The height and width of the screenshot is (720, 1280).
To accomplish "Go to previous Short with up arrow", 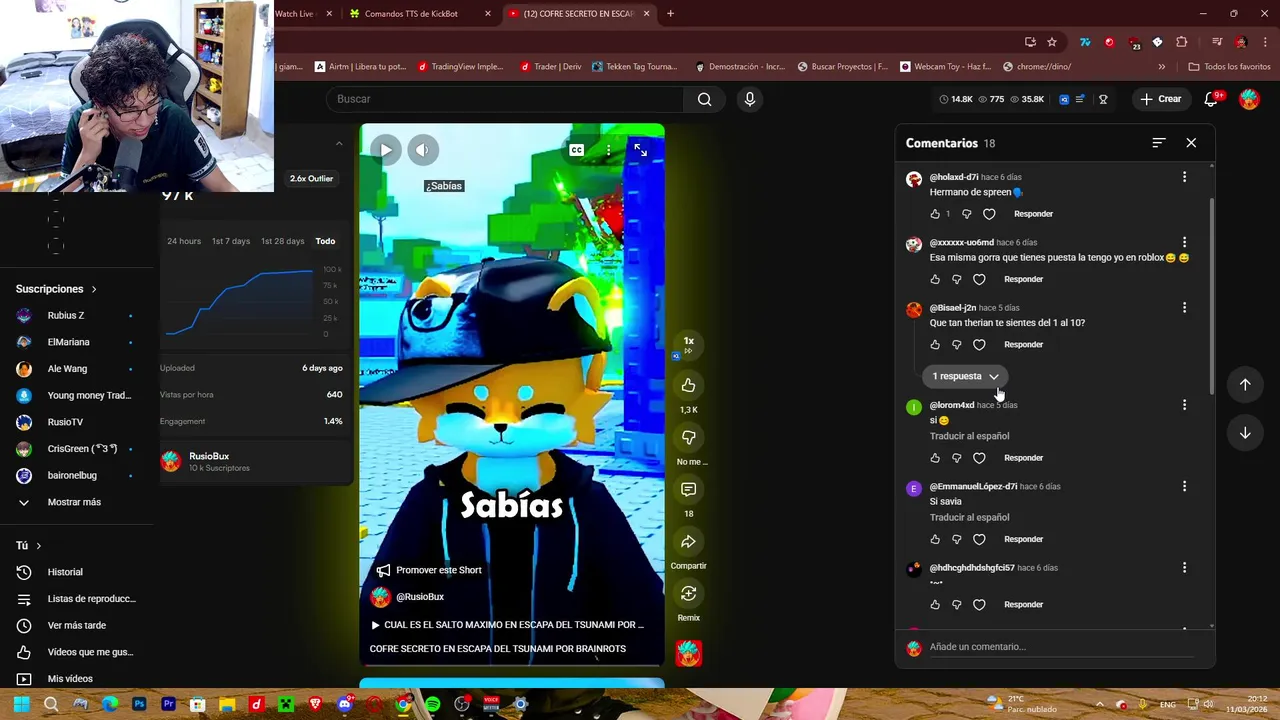I will 1245,385.
